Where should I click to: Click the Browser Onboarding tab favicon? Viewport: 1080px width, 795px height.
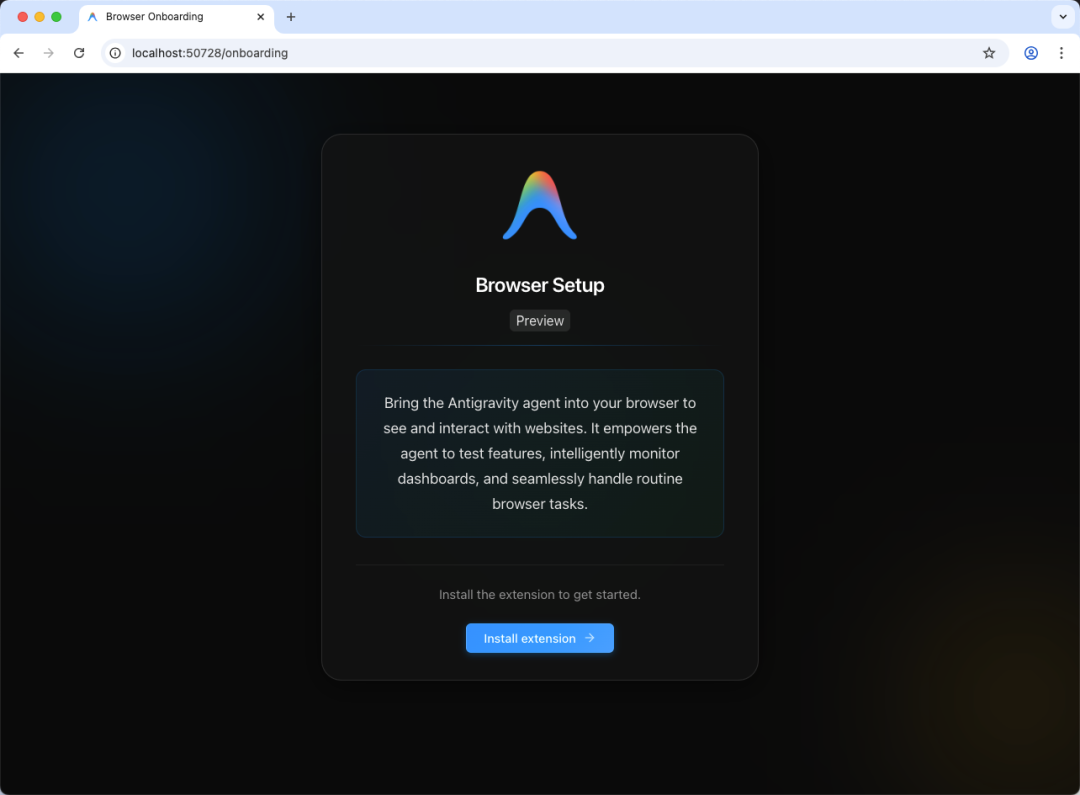pyautogui.click(x=91, y=17)
